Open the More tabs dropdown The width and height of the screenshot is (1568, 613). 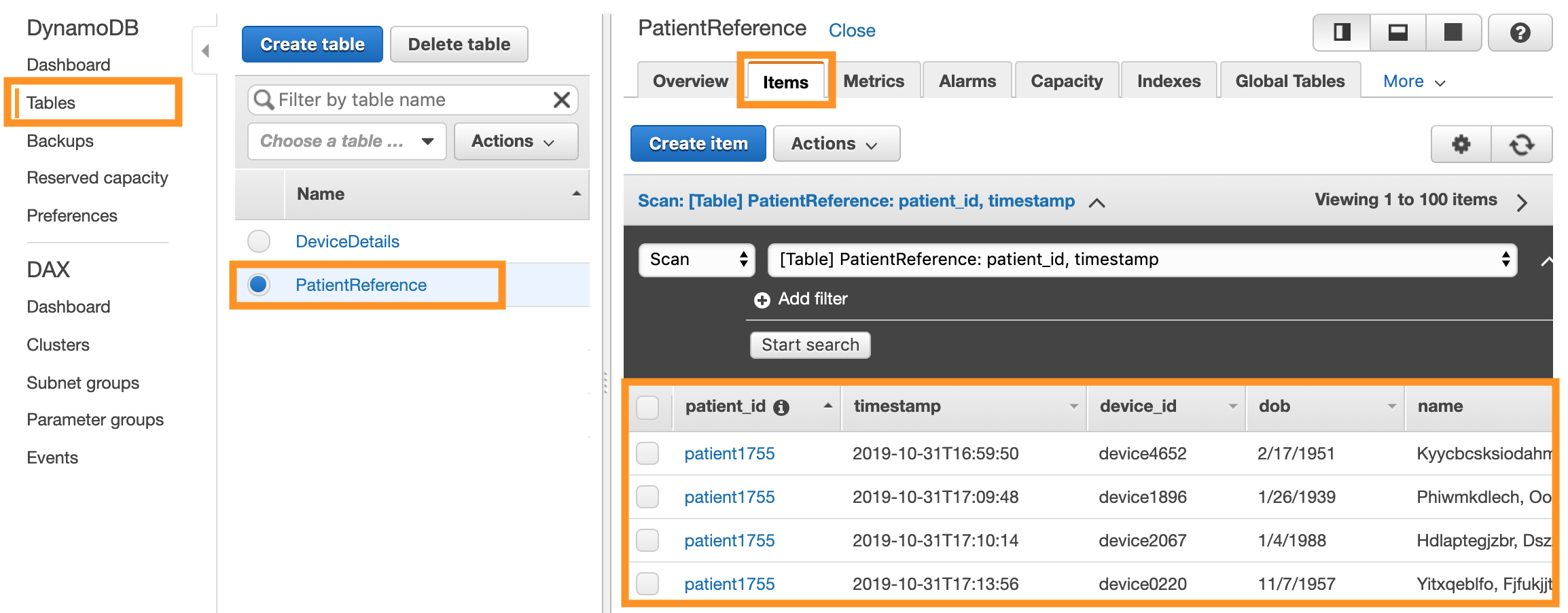[x=1414, y=82]
